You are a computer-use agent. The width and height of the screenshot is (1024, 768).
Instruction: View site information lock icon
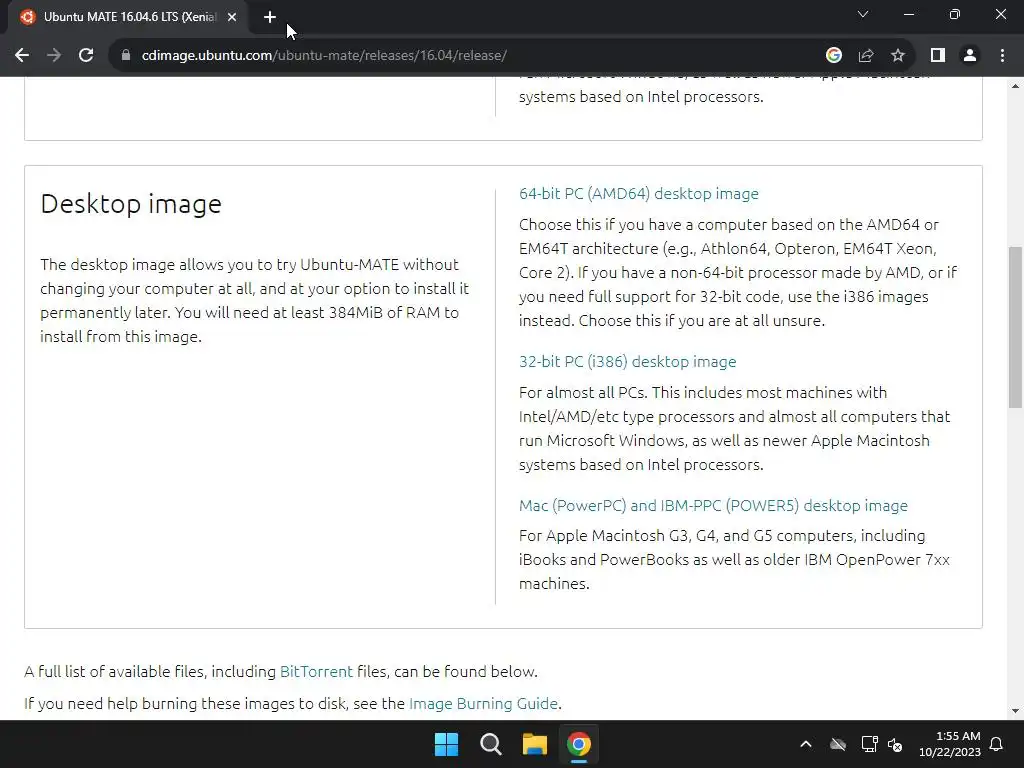point(126,56)
